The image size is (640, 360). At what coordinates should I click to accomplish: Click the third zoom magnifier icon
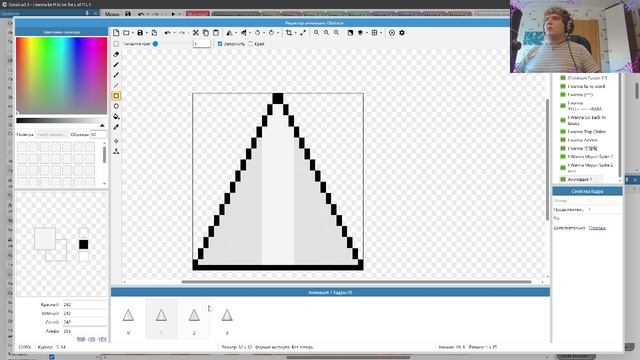coord(336,33)
